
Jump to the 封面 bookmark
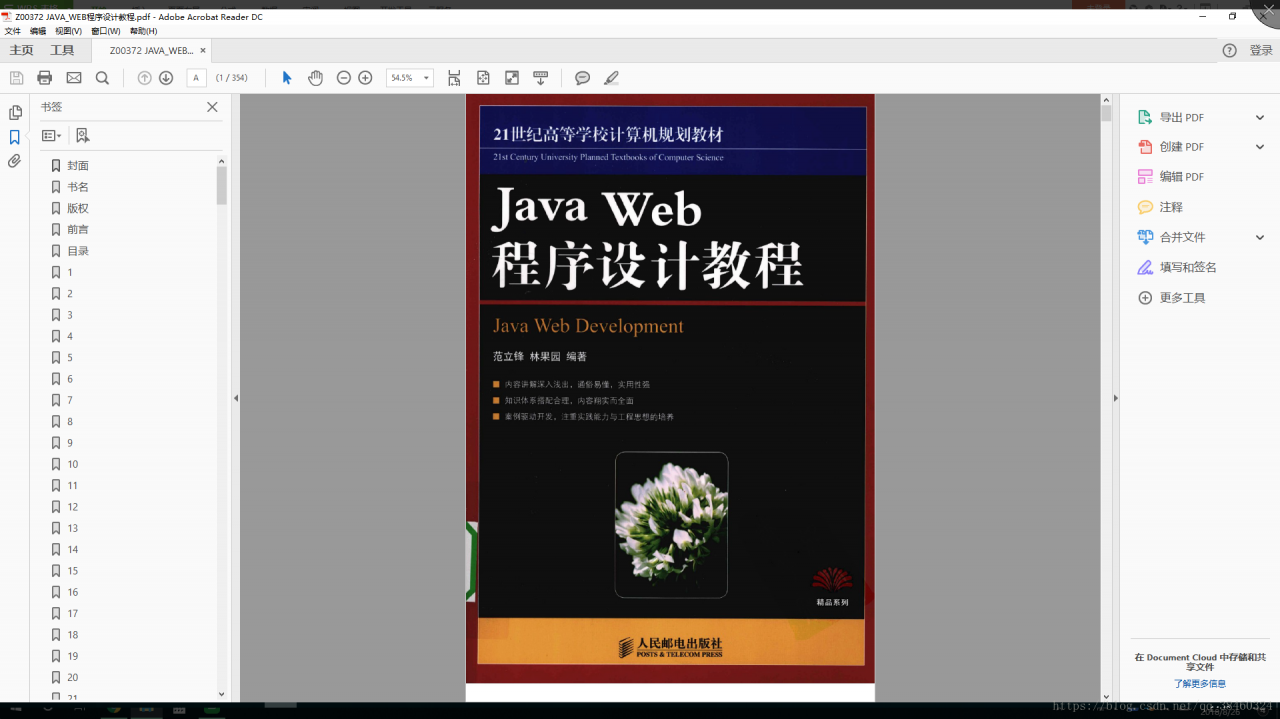tap(78, 166)
